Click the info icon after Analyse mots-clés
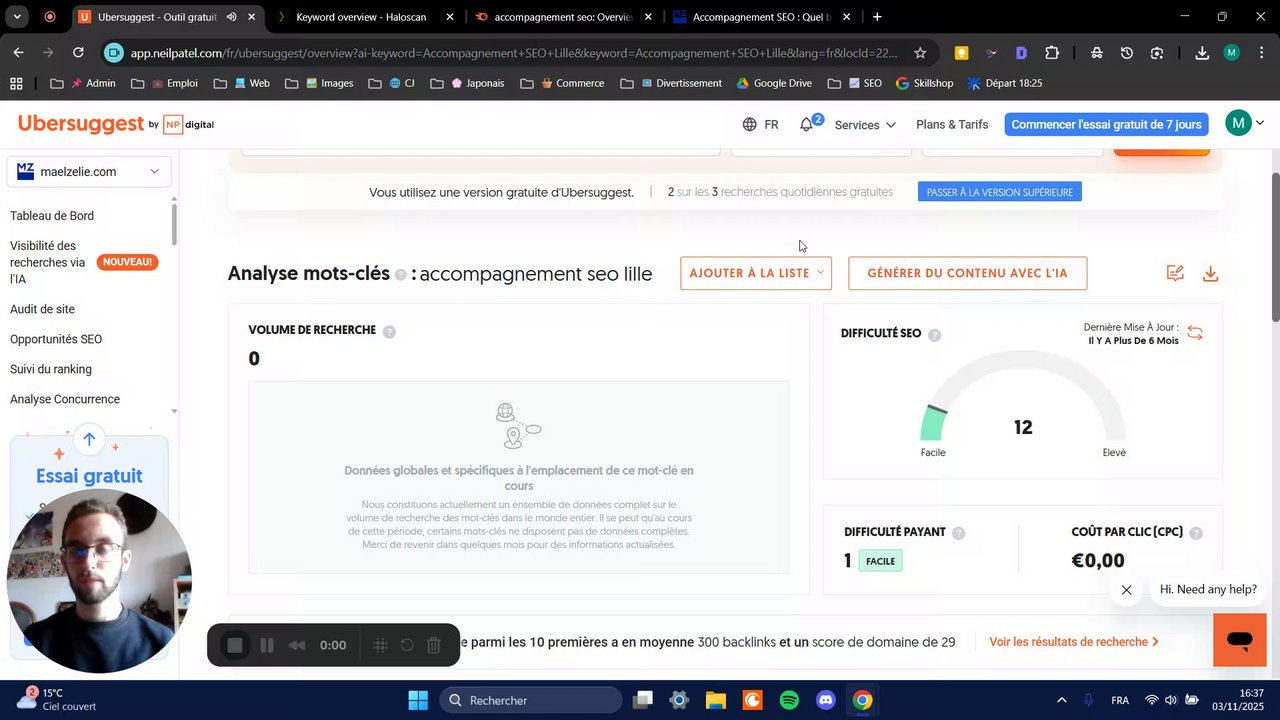 click(x=401, y=275)
